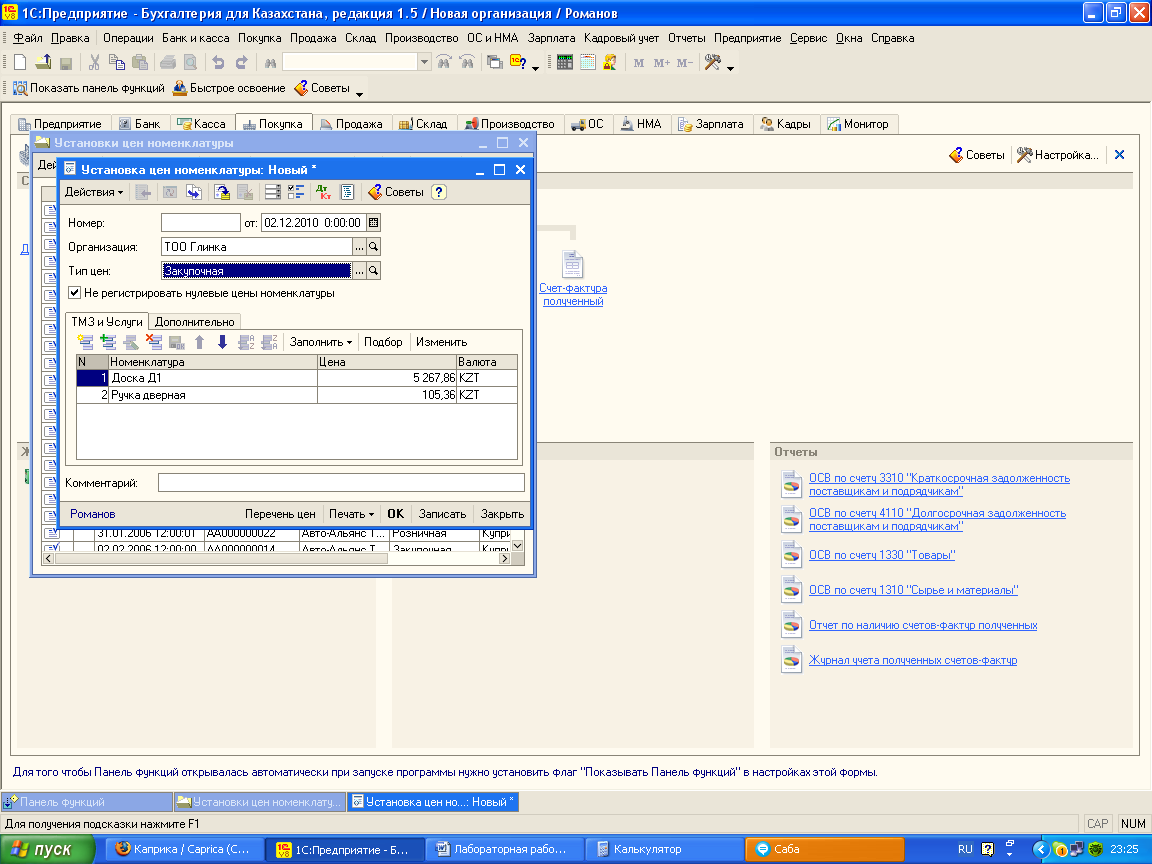Open the ОСВ по счету 1330 "Товары" report link

tap(882, 555)
